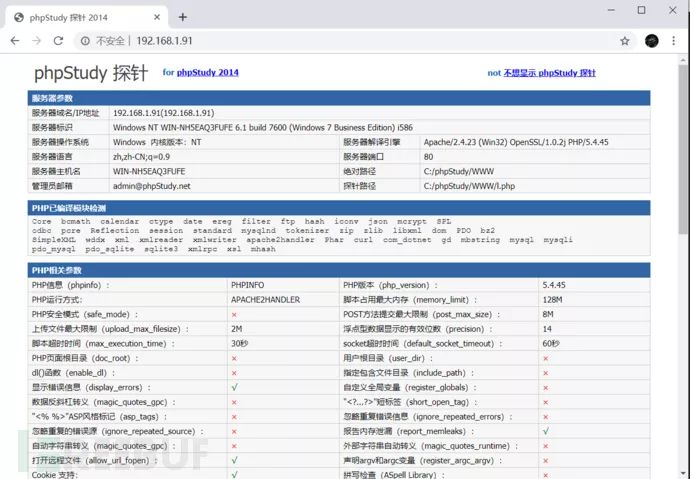690x479 pixels.
Task: Bookmark this page with the star icon
Action: [624, 41]
